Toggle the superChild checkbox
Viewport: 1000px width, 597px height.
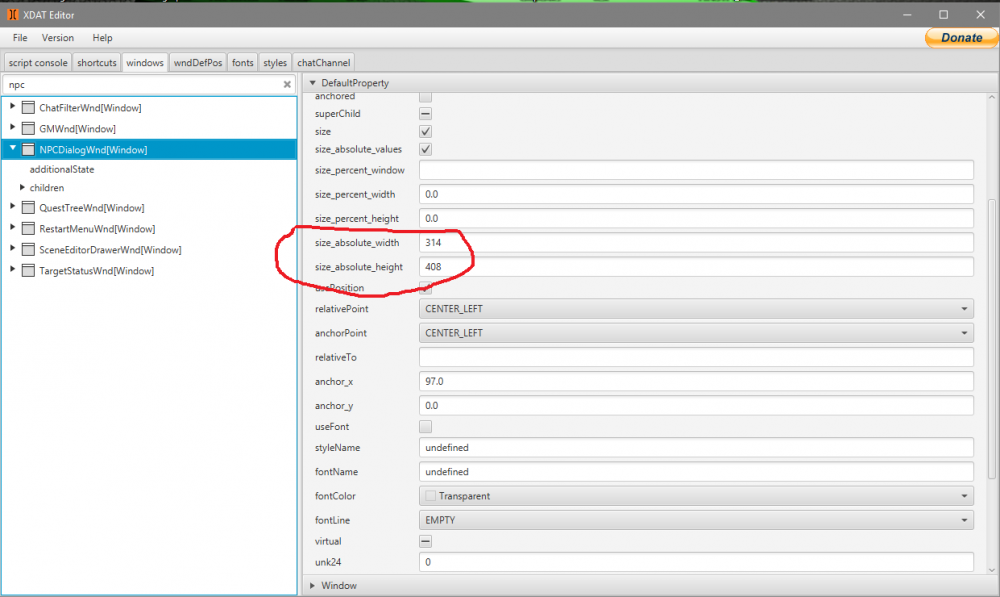coord(425,114)
